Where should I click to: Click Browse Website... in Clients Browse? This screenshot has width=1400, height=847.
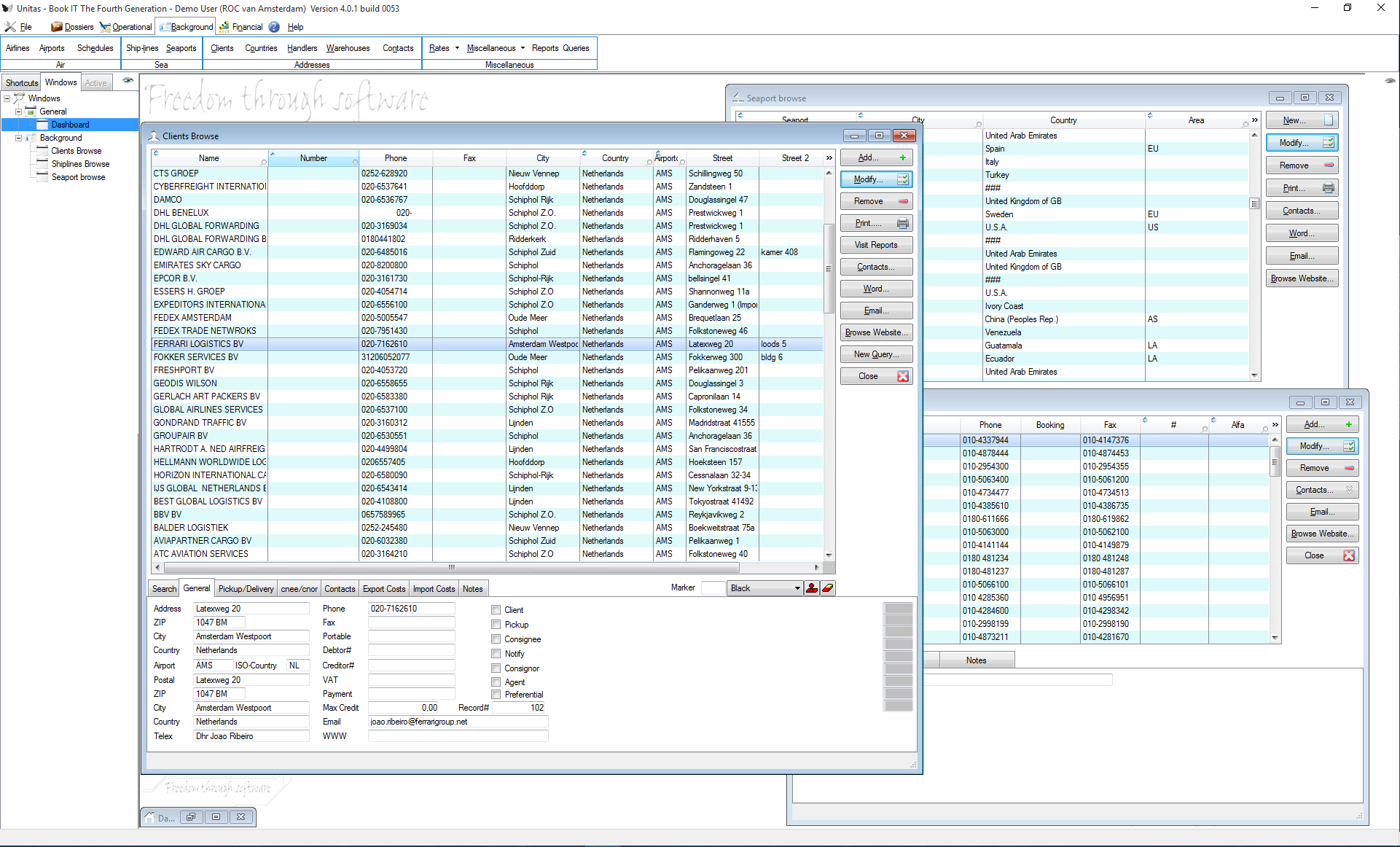[876, 332]
